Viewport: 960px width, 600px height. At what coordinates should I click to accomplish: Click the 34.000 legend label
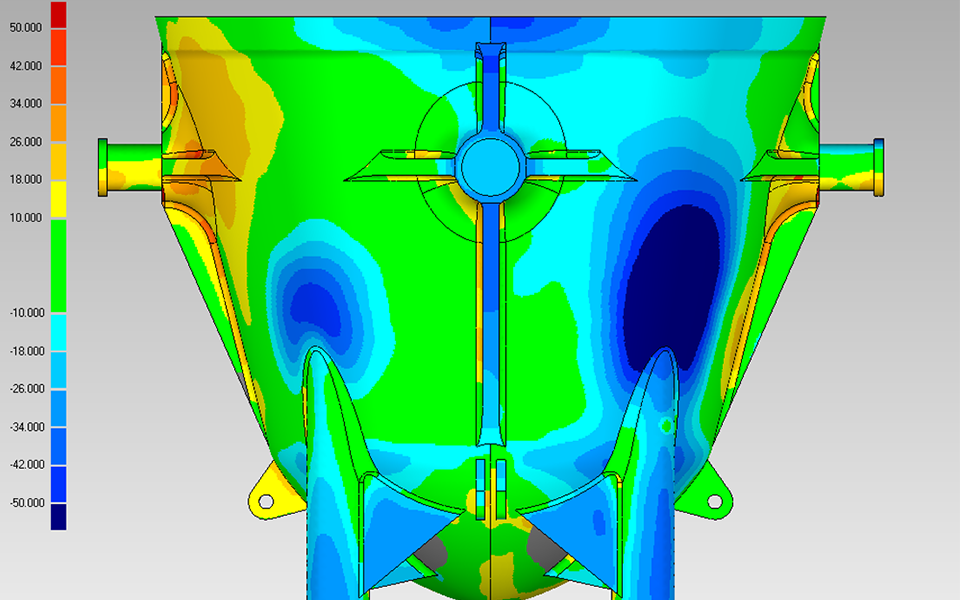tap(26, 103)
